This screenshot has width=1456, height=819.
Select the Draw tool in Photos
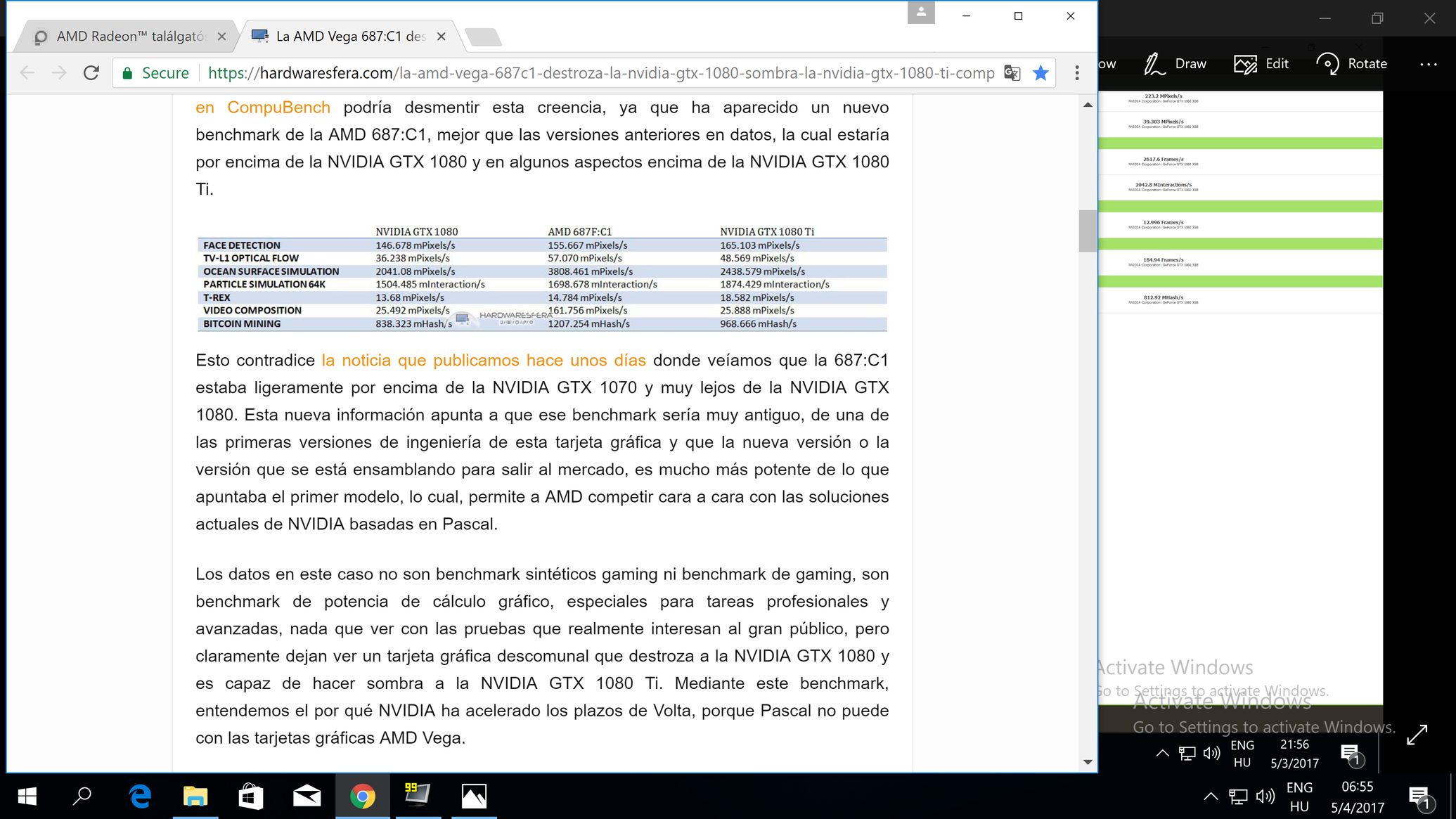click(x=1174, y=63)
